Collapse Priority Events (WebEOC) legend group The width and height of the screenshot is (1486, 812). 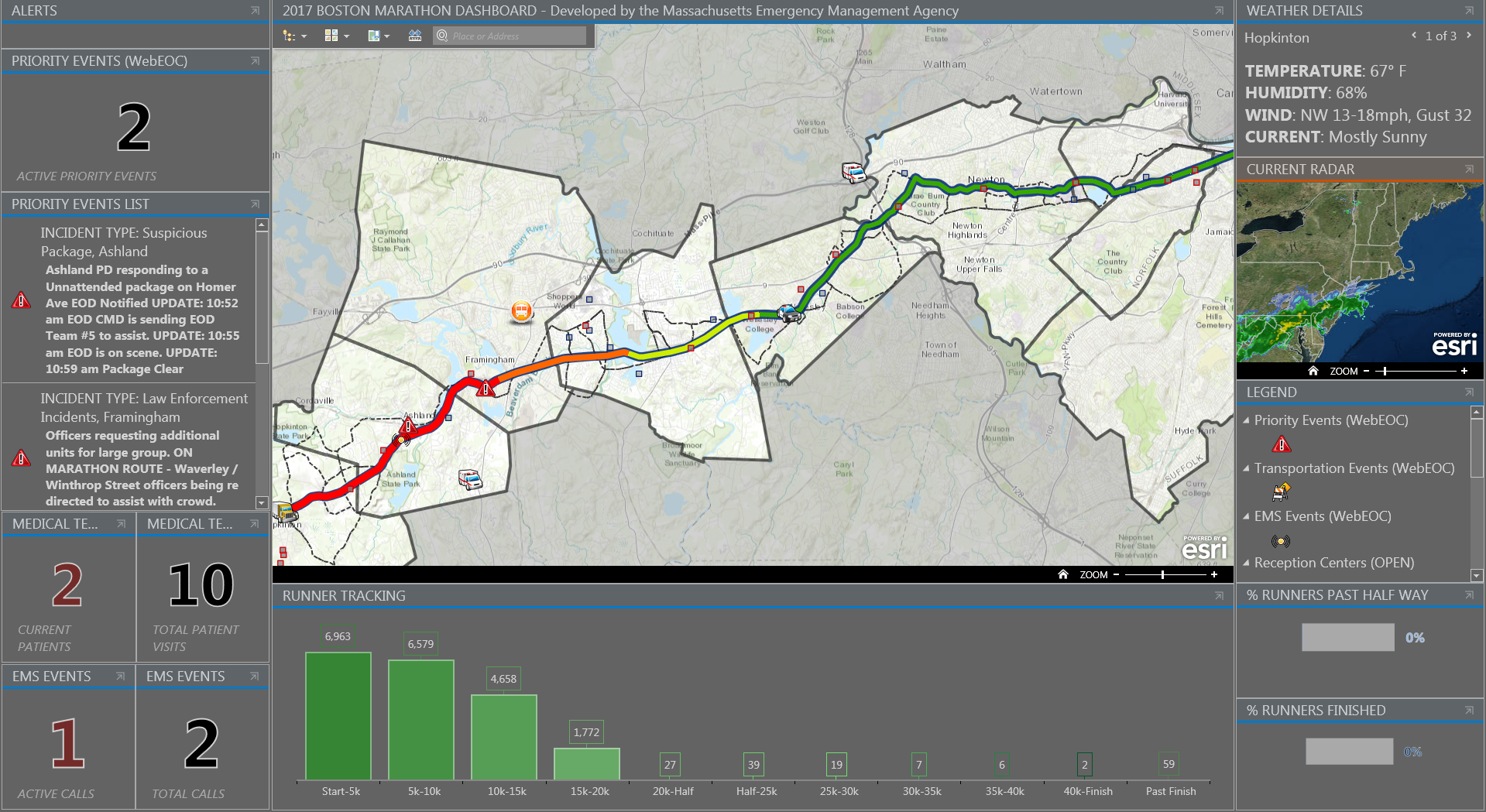tap(1246, 420)
